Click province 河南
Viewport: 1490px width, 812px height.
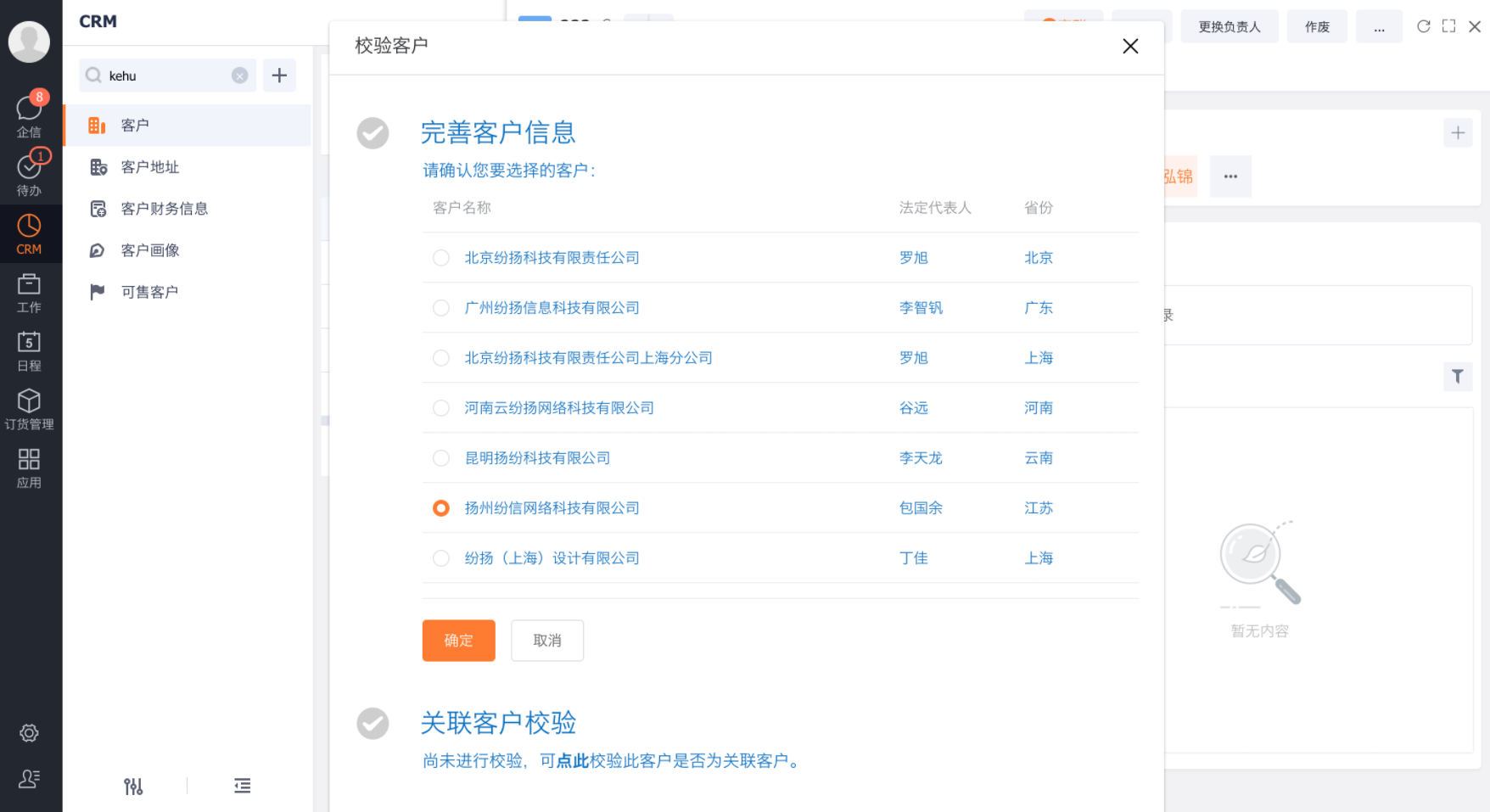click(x=1039, y=408)
